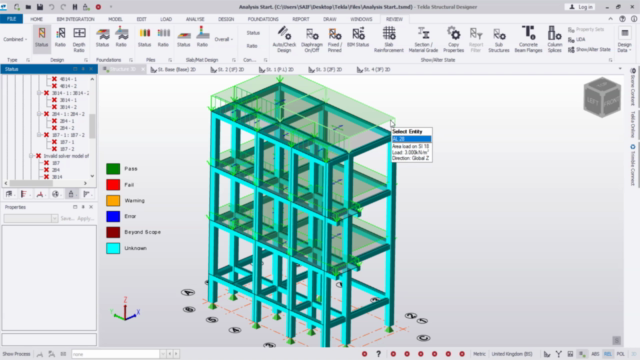Click Save icon in quick access toolbar
The image size is (640, 360).
coord(40,7)
